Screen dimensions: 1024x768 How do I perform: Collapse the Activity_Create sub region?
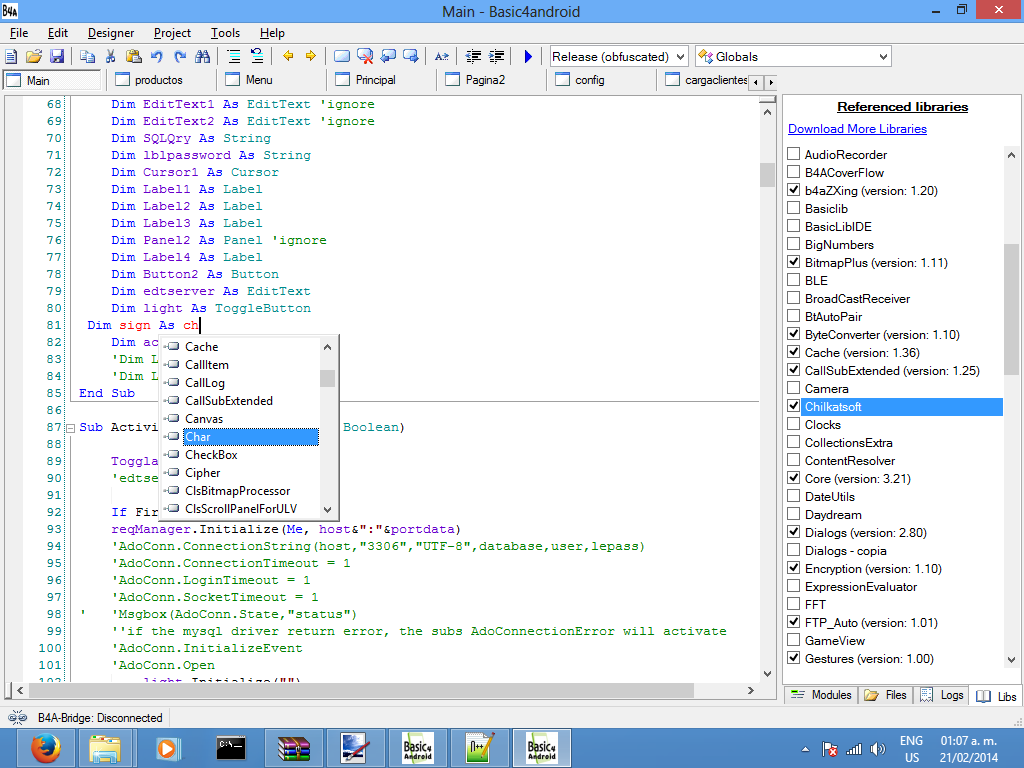[x=70, y=428]
